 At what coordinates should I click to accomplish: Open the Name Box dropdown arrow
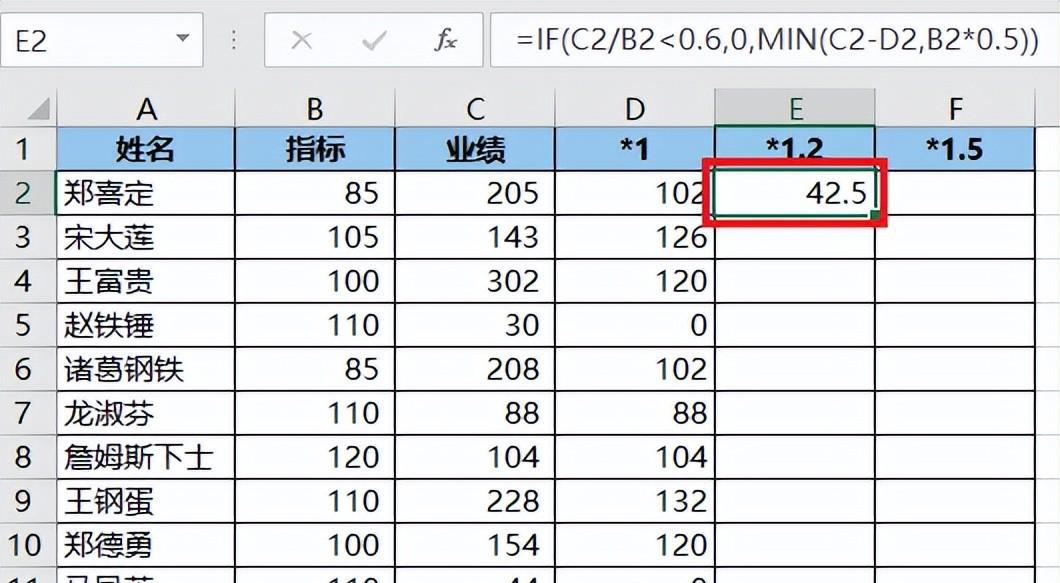coord(183,39)
